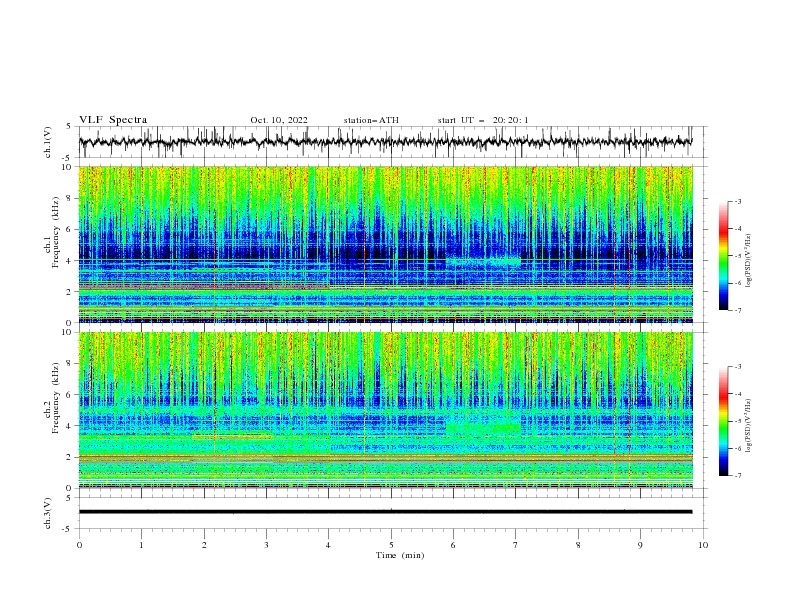Click the flat black ch.3 voltage trace
The height and width of the screenshot is (612, 792).
[385, 512]
